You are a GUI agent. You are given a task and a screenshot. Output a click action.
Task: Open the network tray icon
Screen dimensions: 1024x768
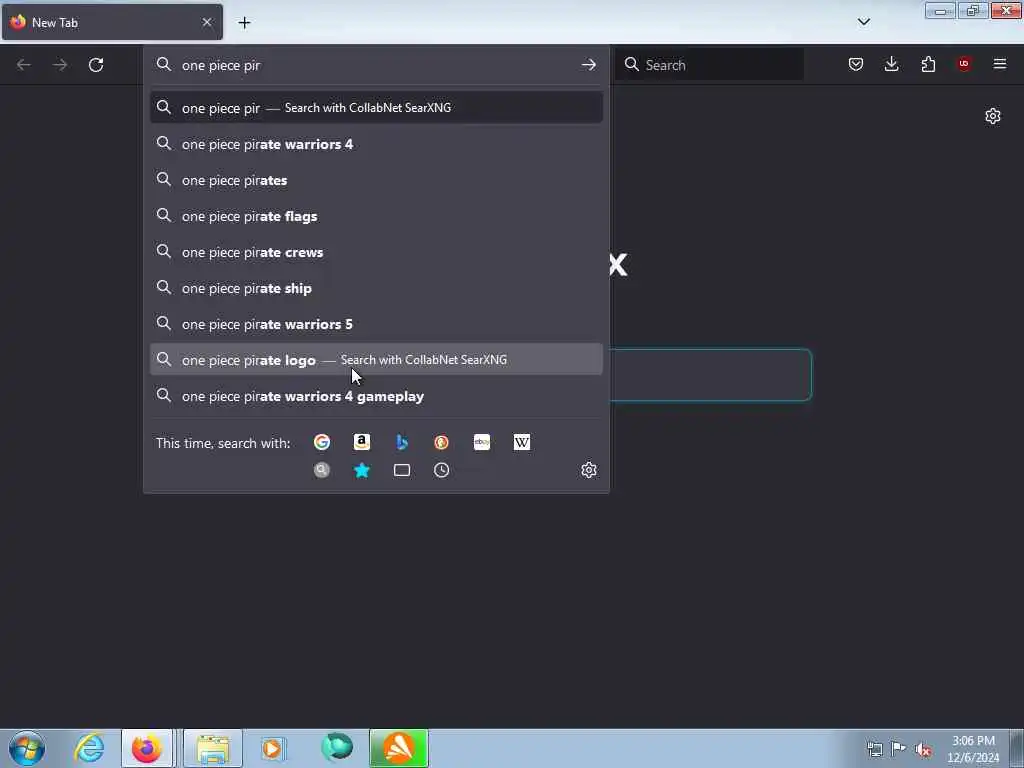click(874, 750)
